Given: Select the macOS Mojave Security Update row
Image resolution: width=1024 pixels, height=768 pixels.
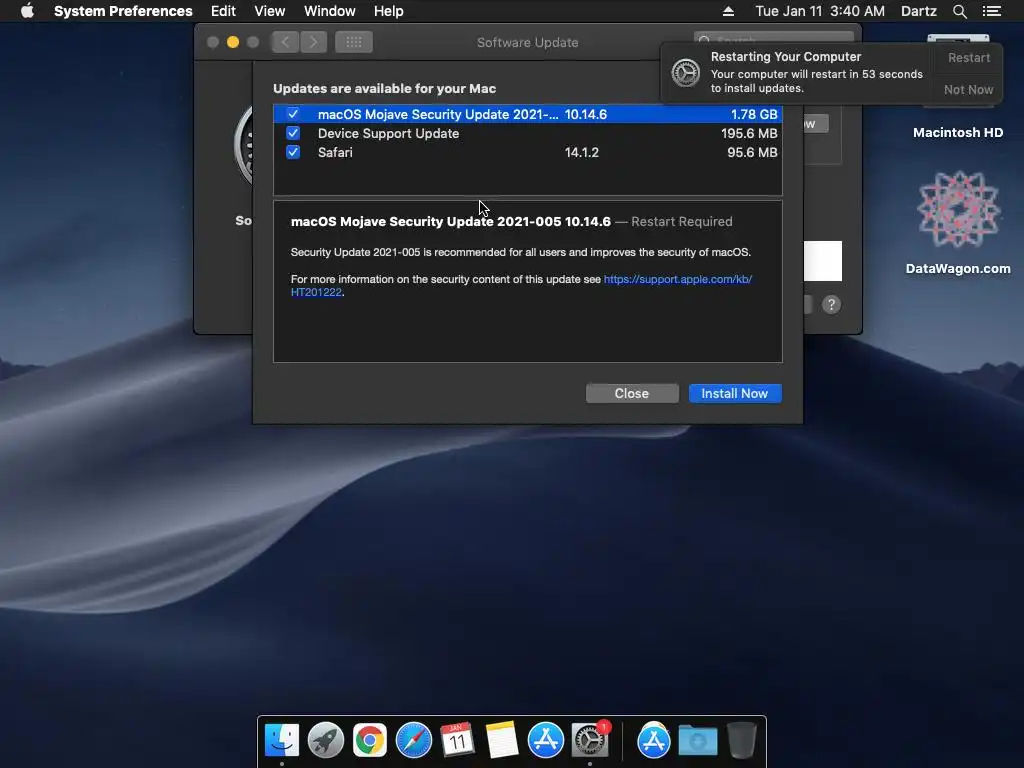Looking at the screenshot, I should click(528, 114).
